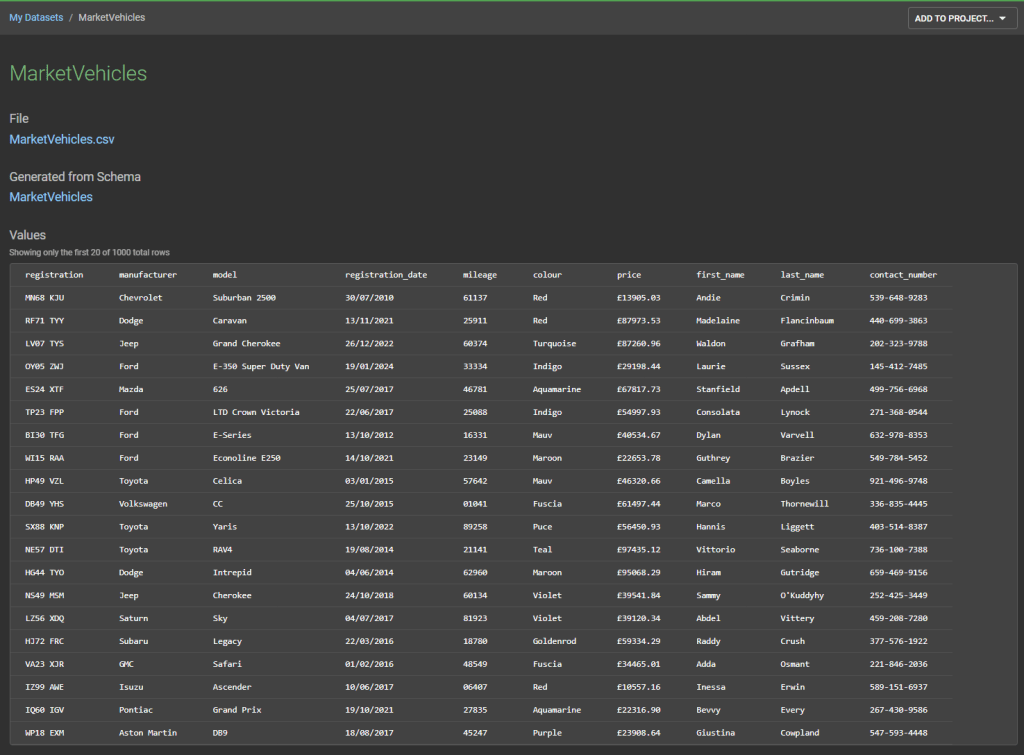Click registration cell MN68 KJU
Image resolution: width=1024 pixels, height=755 pixels.
(x=45, y=298)
